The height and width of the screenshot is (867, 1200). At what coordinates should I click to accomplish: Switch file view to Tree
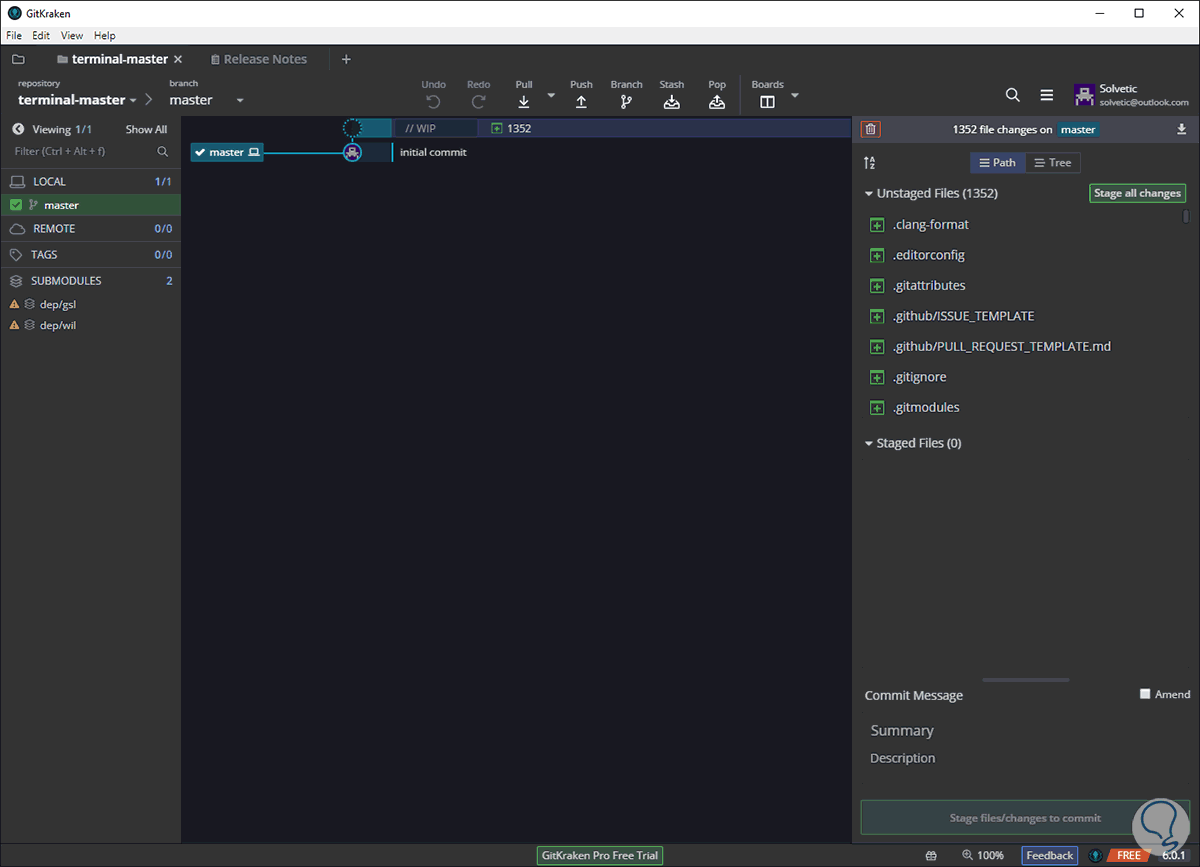(1052, 163)
